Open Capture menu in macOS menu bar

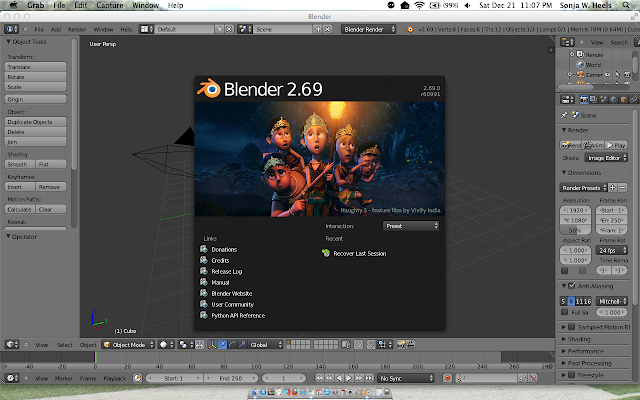pos(109,5)
